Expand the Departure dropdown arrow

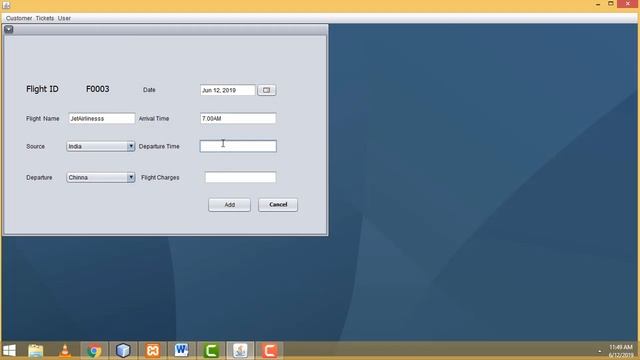point(131,178)
